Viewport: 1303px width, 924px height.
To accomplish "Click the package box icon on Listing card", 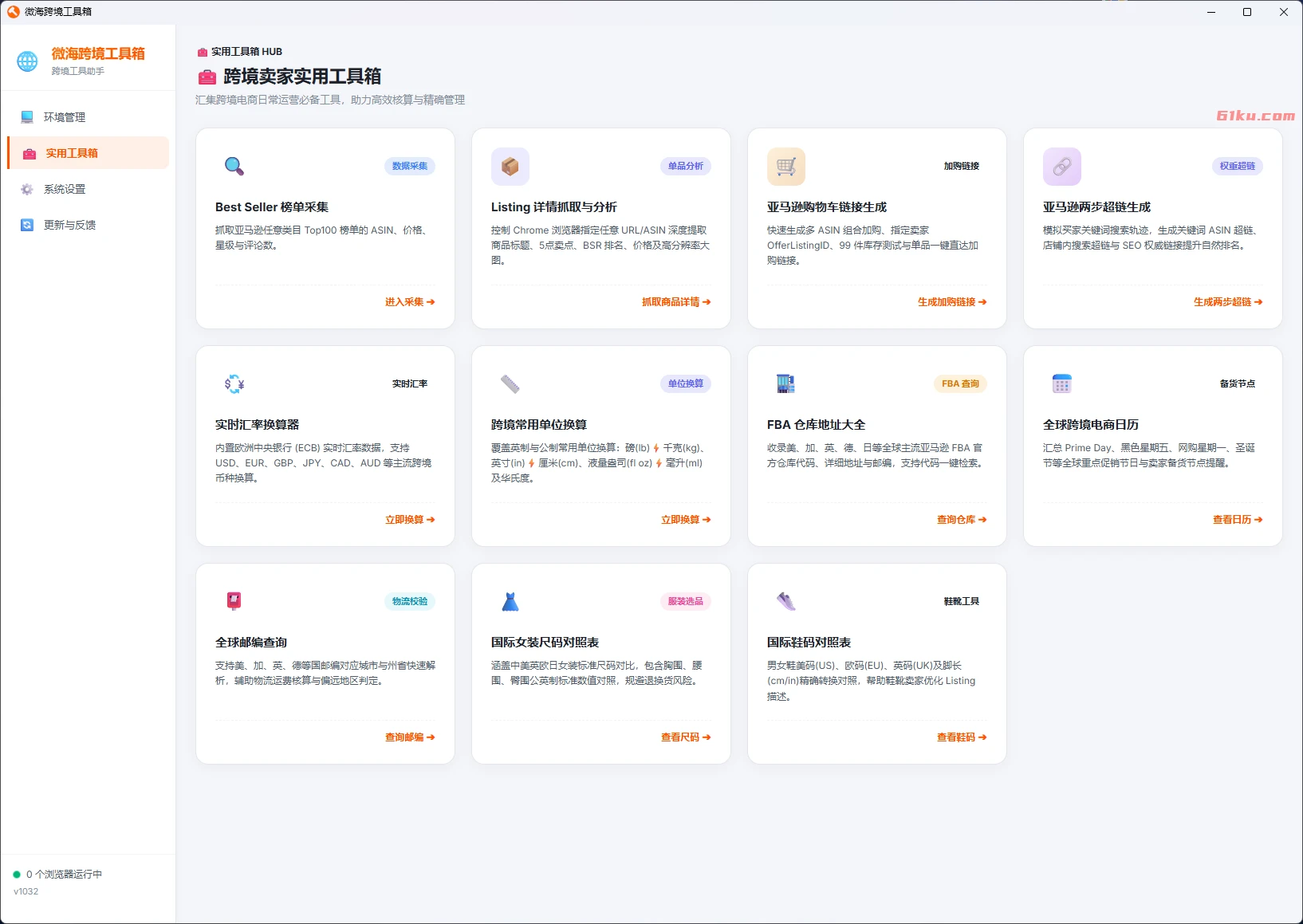I will (x=510, y=167).
